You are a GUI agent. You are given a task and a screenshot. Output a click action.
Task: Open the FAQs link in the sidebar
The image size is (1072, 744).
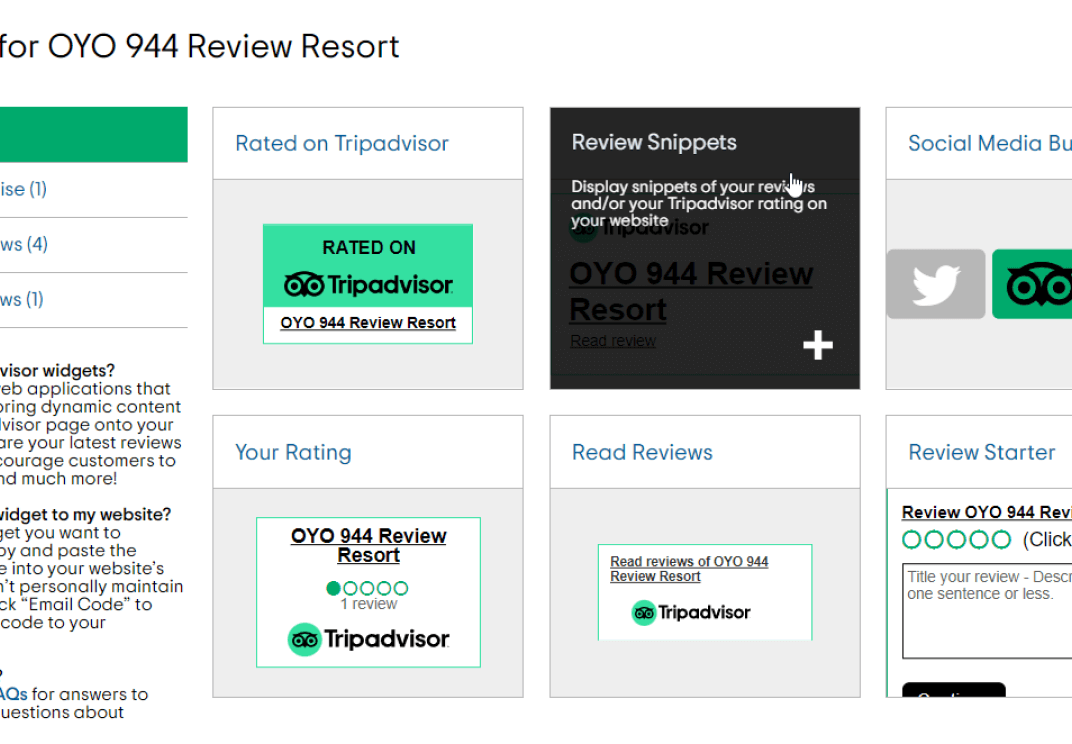pyautogui.click(x=13, y=693)
